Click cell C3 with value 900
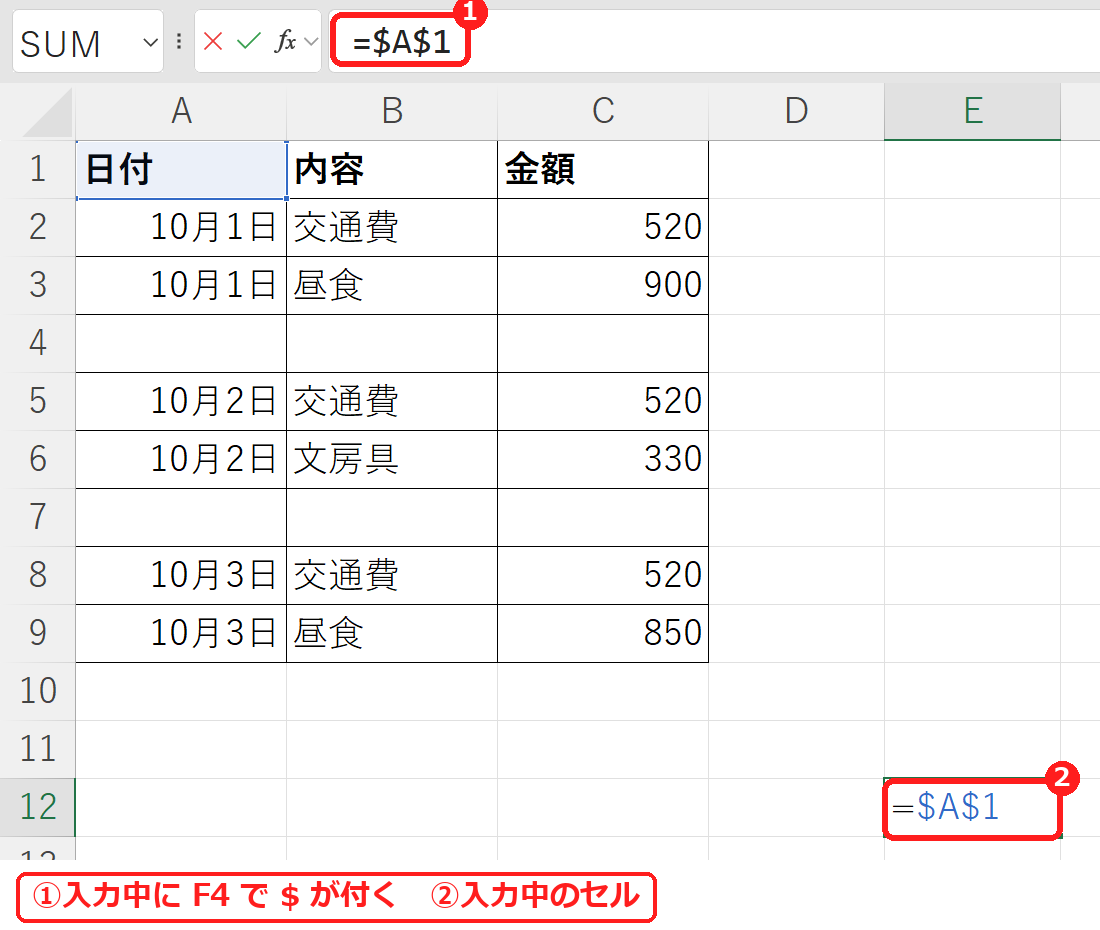 coord(603,285)
